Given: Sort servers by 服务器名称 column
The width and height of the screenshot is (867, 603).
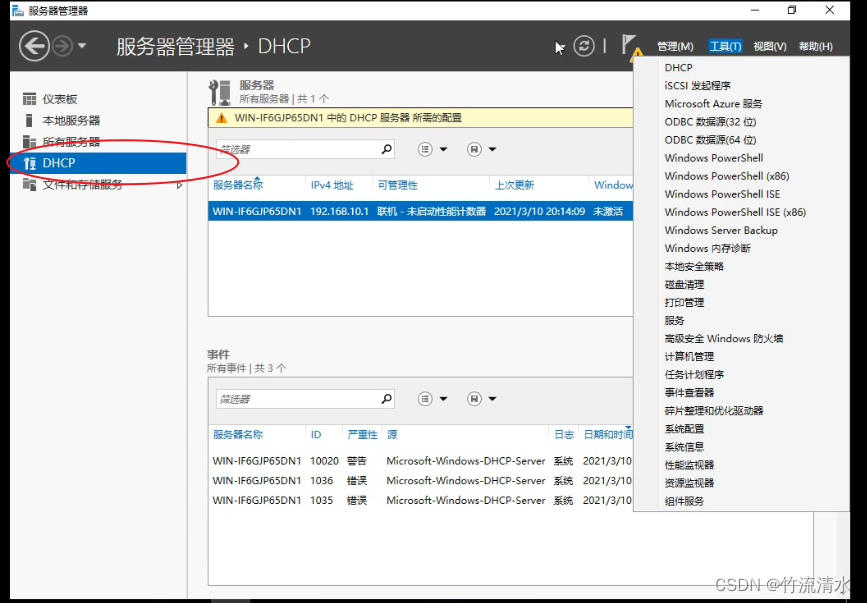Looking at the screenshot, I should (238, 185).
